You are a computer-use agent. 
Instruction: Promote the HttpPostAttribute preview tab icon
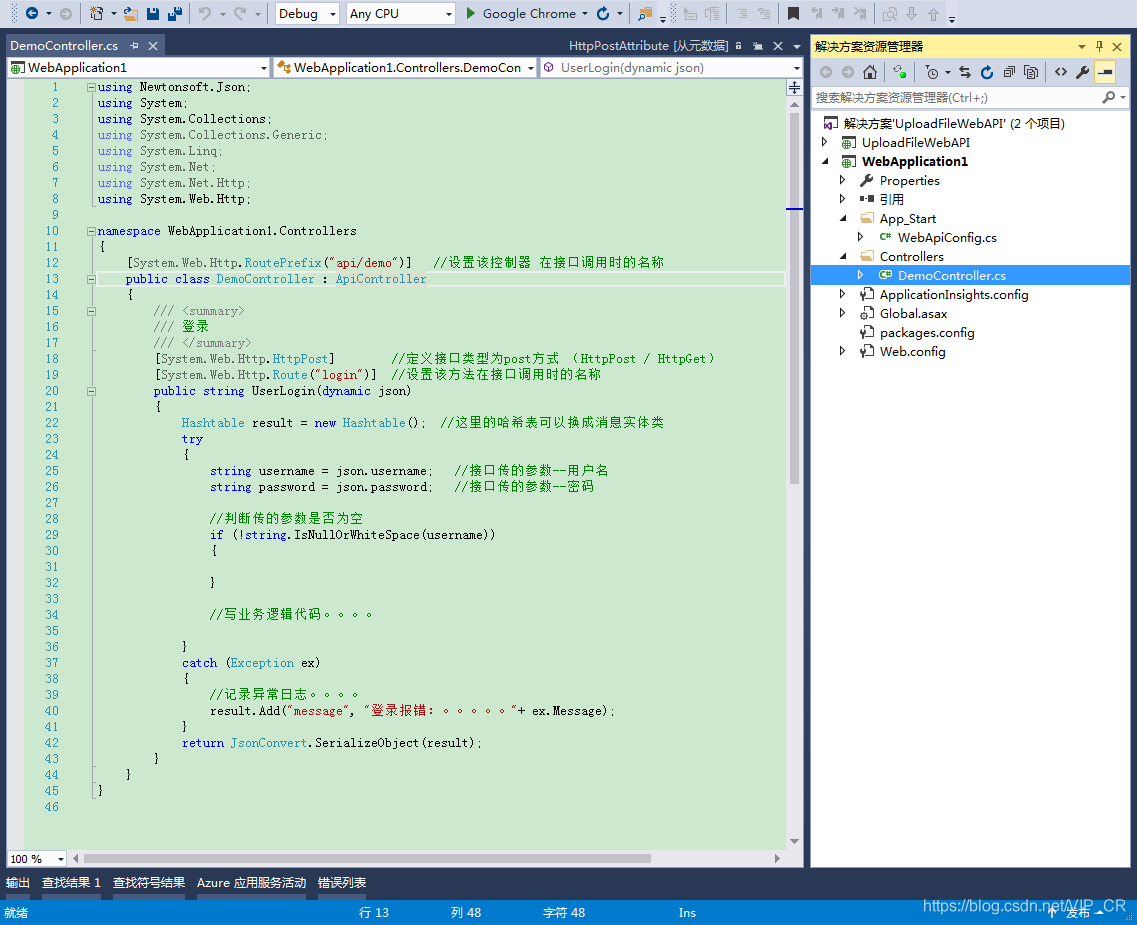click(x=758, y=46)
